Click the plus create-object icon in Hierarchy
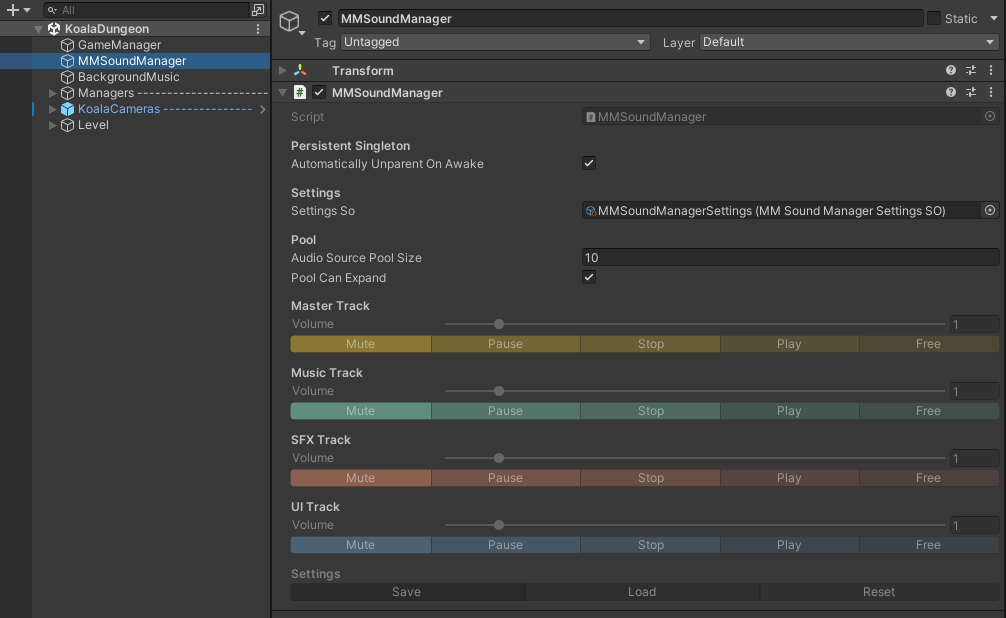Image resolution: width=1006 pixels, height=618 pixels. 12,10
